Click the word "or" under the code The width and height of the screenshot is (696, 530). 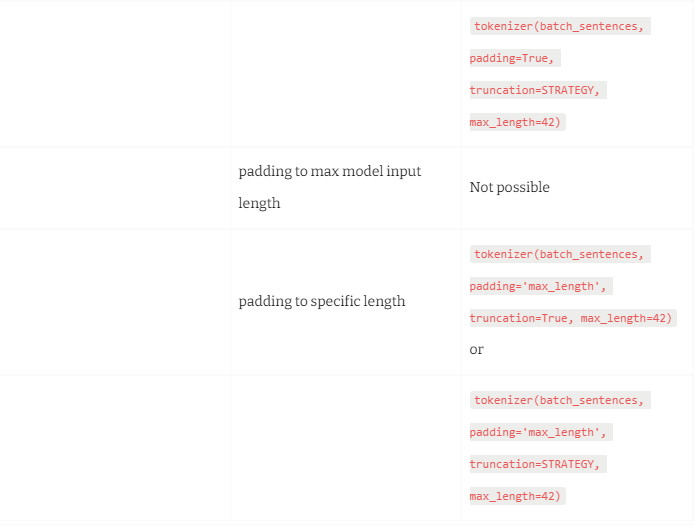coord(477,349)
